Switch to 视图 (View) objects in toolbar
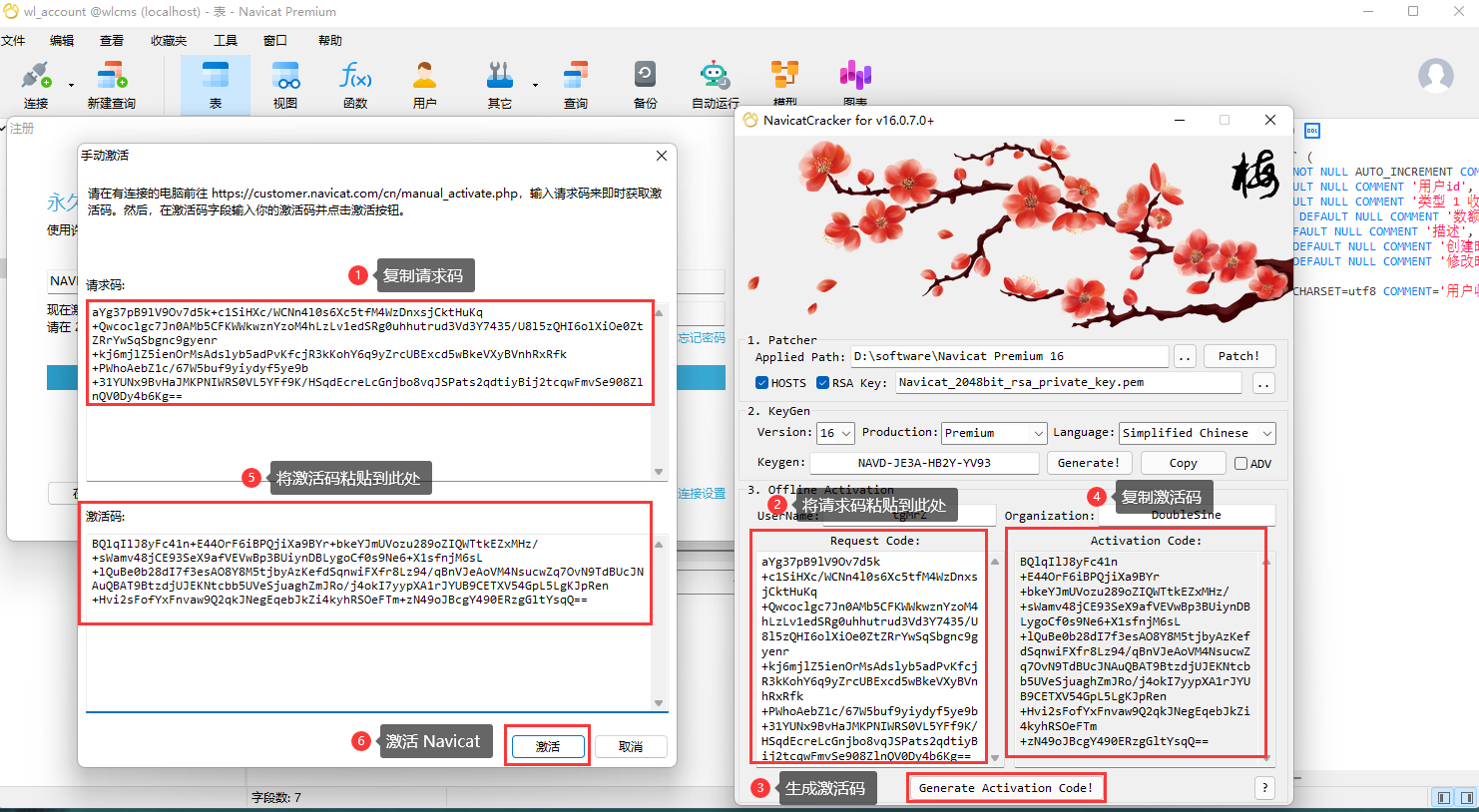 coord(285,77)
